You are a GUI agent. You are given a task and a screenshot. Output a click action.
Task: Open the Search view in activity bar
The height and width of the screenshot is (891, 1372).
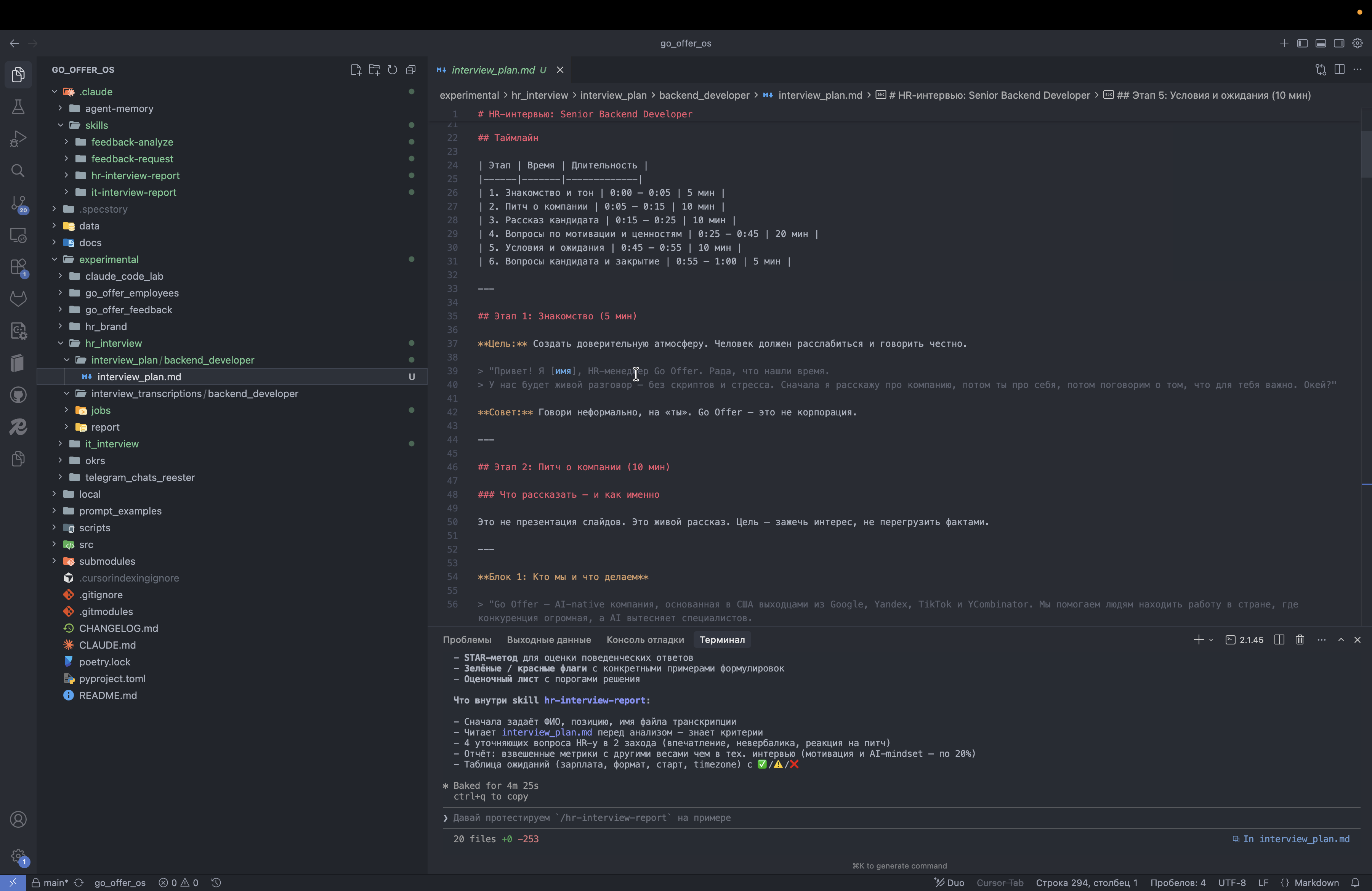coord(18,171)
